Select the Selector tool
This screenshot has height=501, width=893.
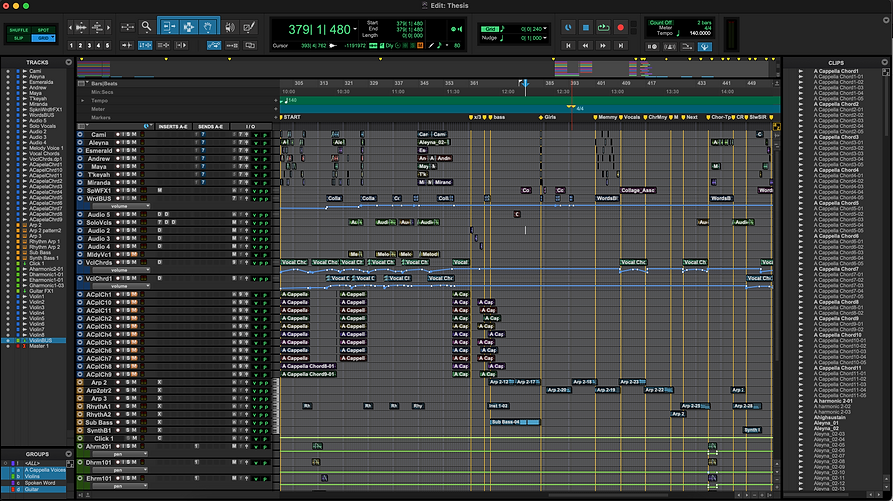189,27
